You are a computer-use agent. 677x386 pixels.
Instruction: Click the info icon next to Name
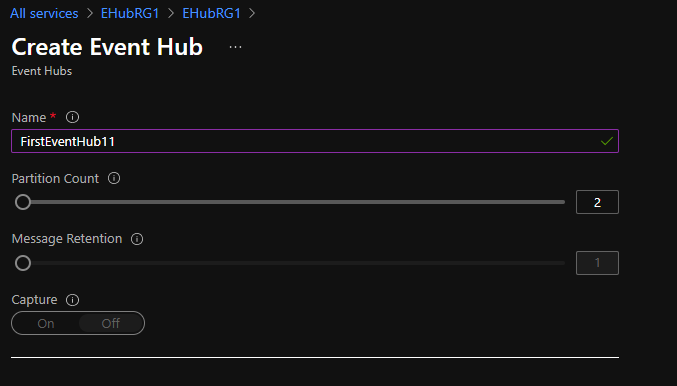[72, 117]
